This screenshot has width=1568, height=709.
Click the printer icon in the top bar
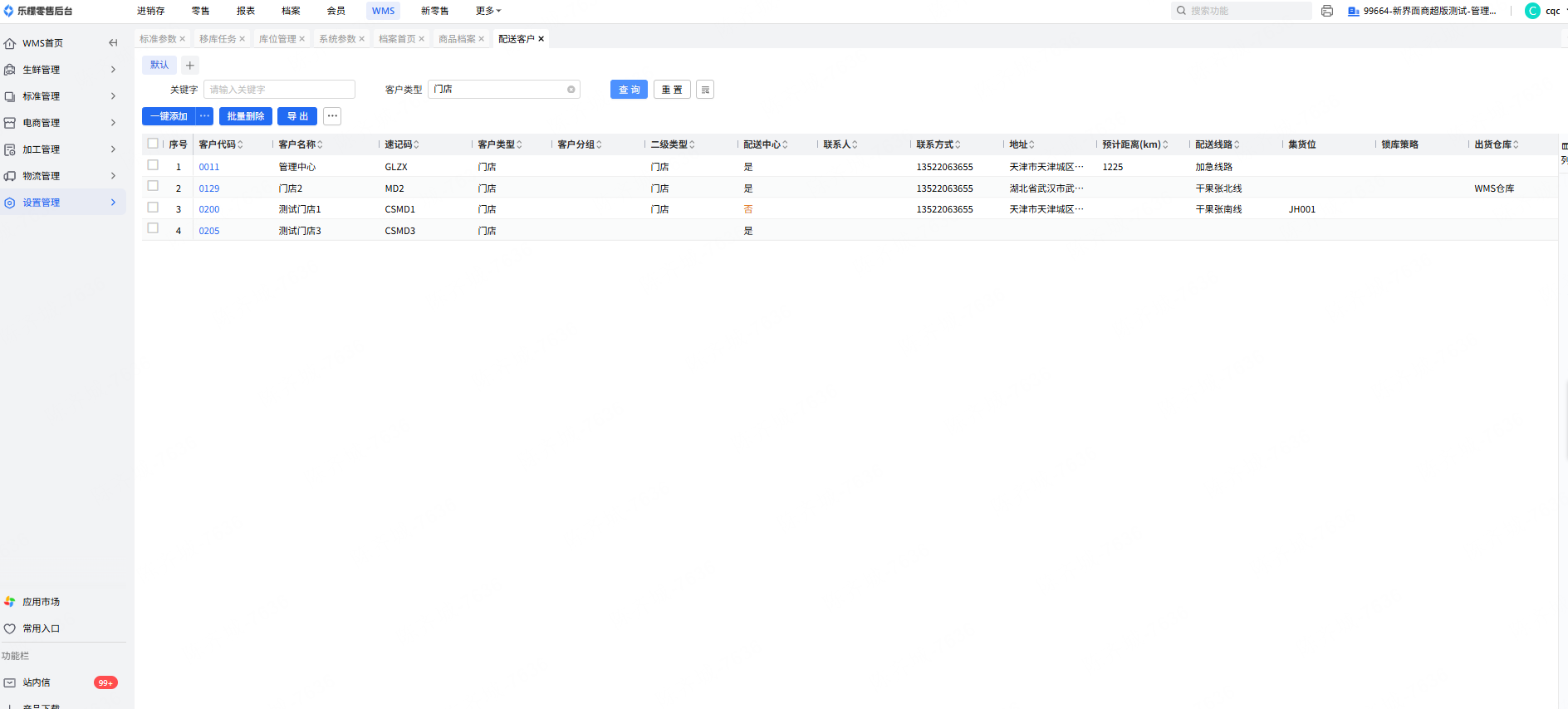coord(1327,11)
